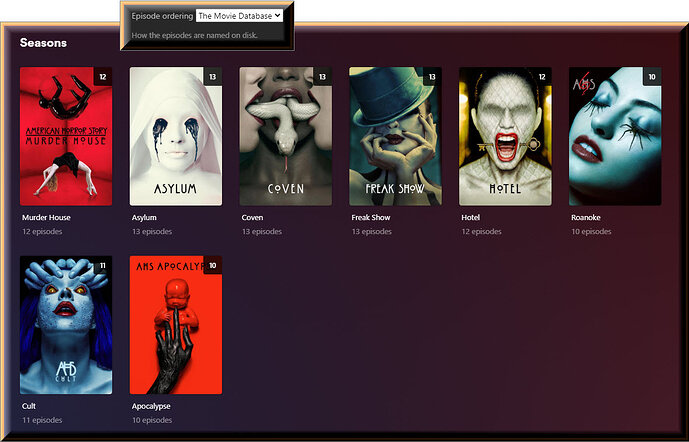Open the Asylum season poster
The height and width of the screenshot is (442, 689).
176,136
